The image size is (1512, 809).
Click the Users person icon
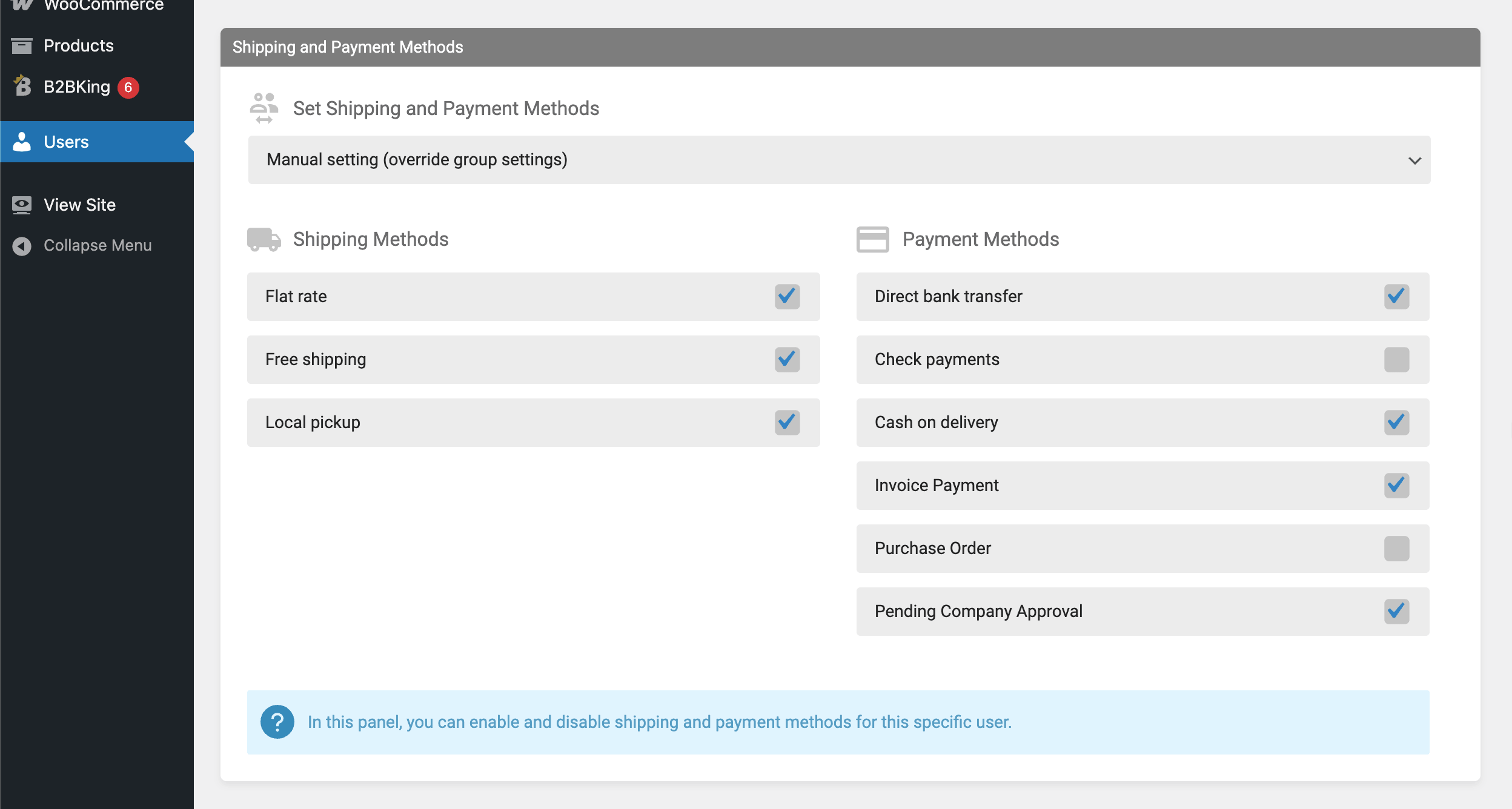[22, 142]
